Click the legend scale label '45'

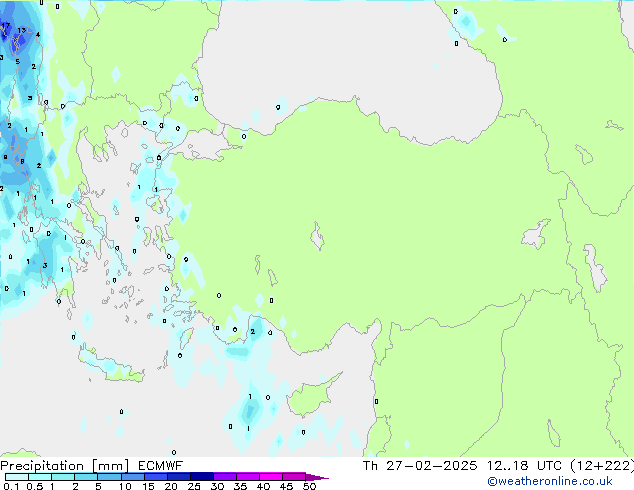[286, 486]
